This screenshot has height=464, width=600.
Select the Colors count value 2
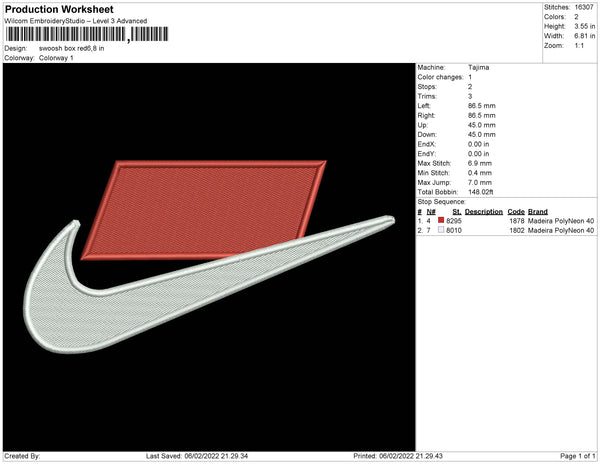tap(576, 17)
